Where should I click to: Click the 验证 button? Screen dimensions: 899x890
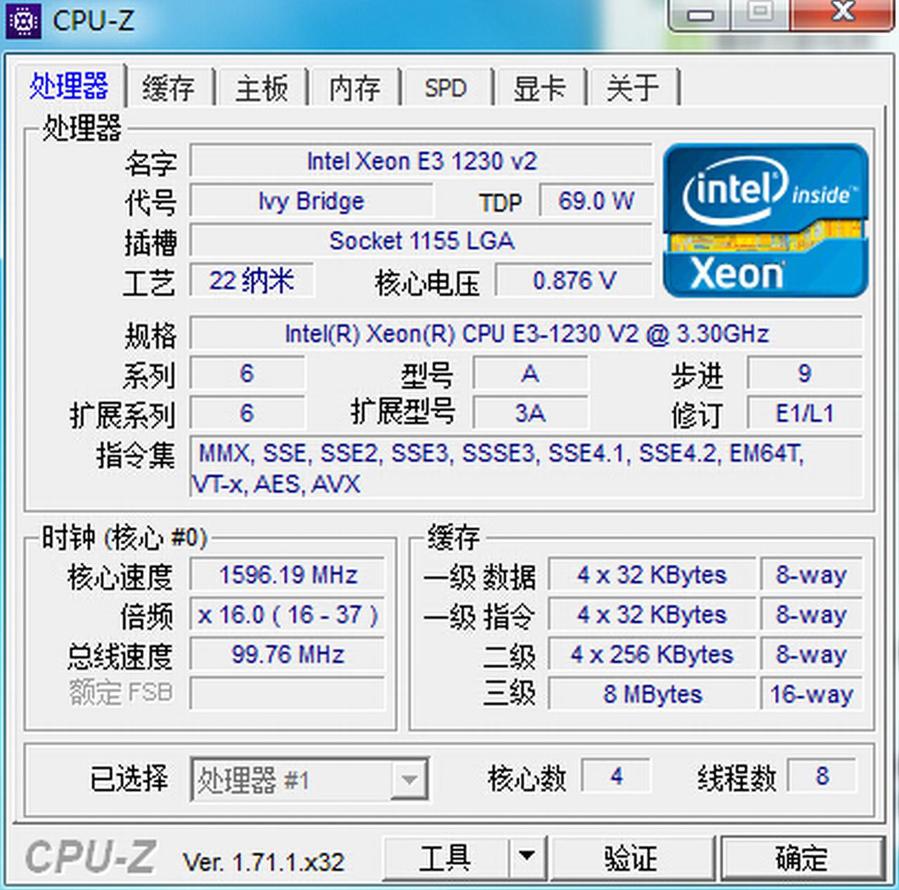pos(632,858)
